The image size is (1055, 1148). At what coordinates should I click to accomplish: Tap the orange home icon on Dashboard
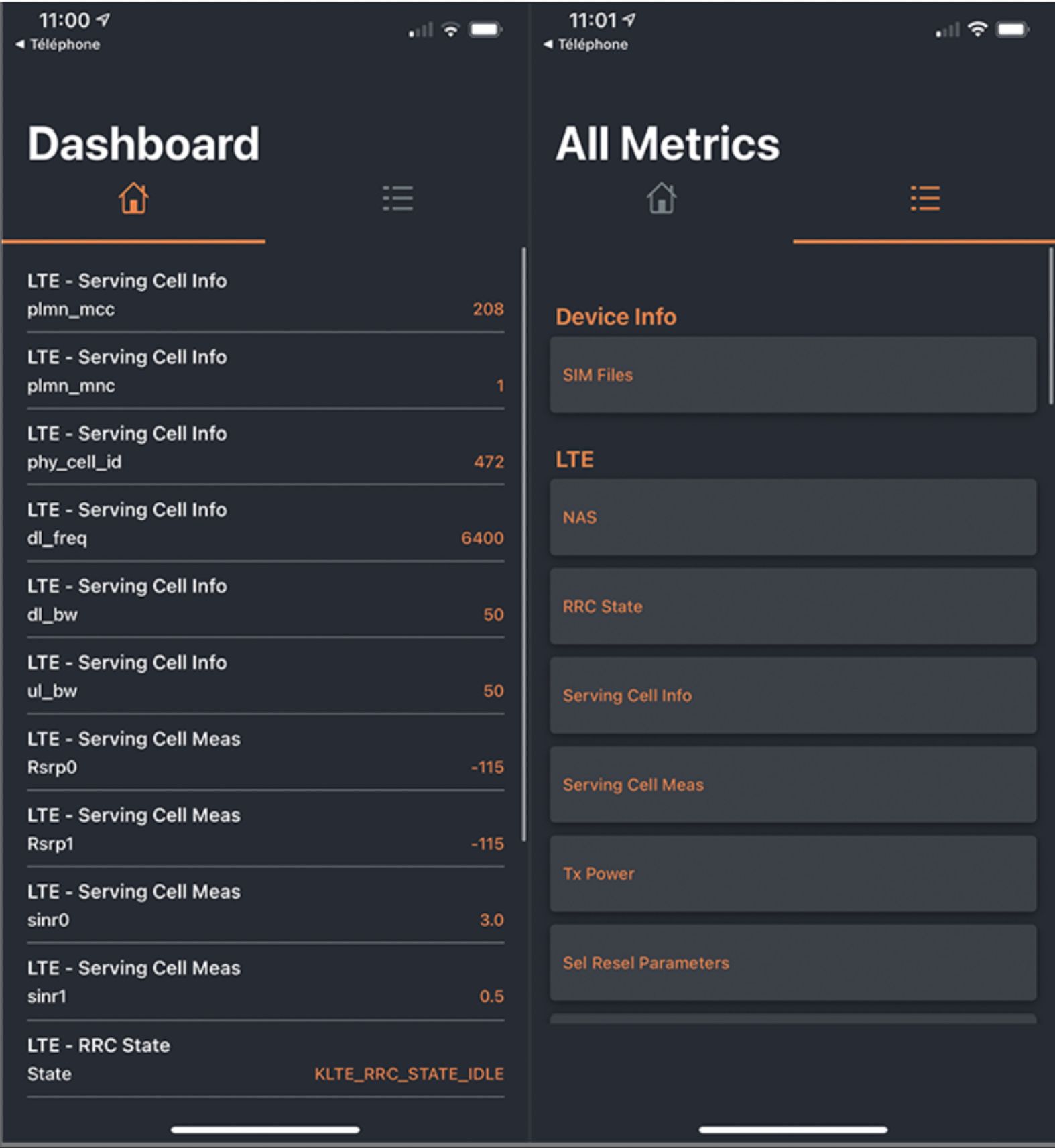[133, 198]
